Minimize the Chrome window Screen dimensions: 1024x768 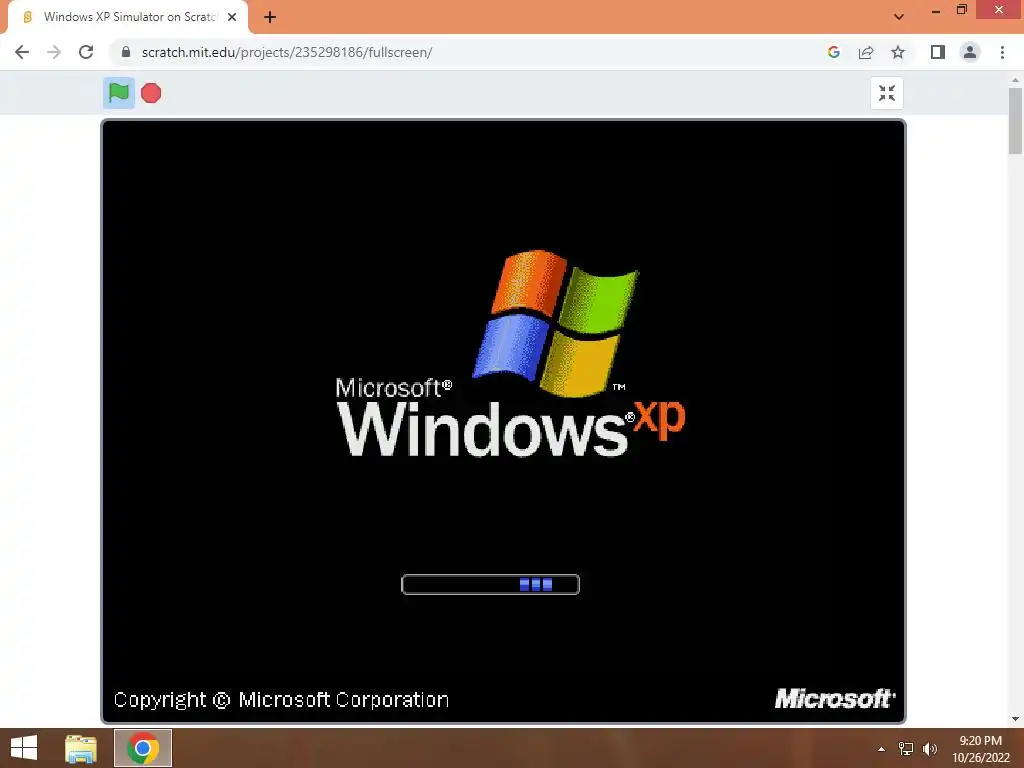point(936,11)
